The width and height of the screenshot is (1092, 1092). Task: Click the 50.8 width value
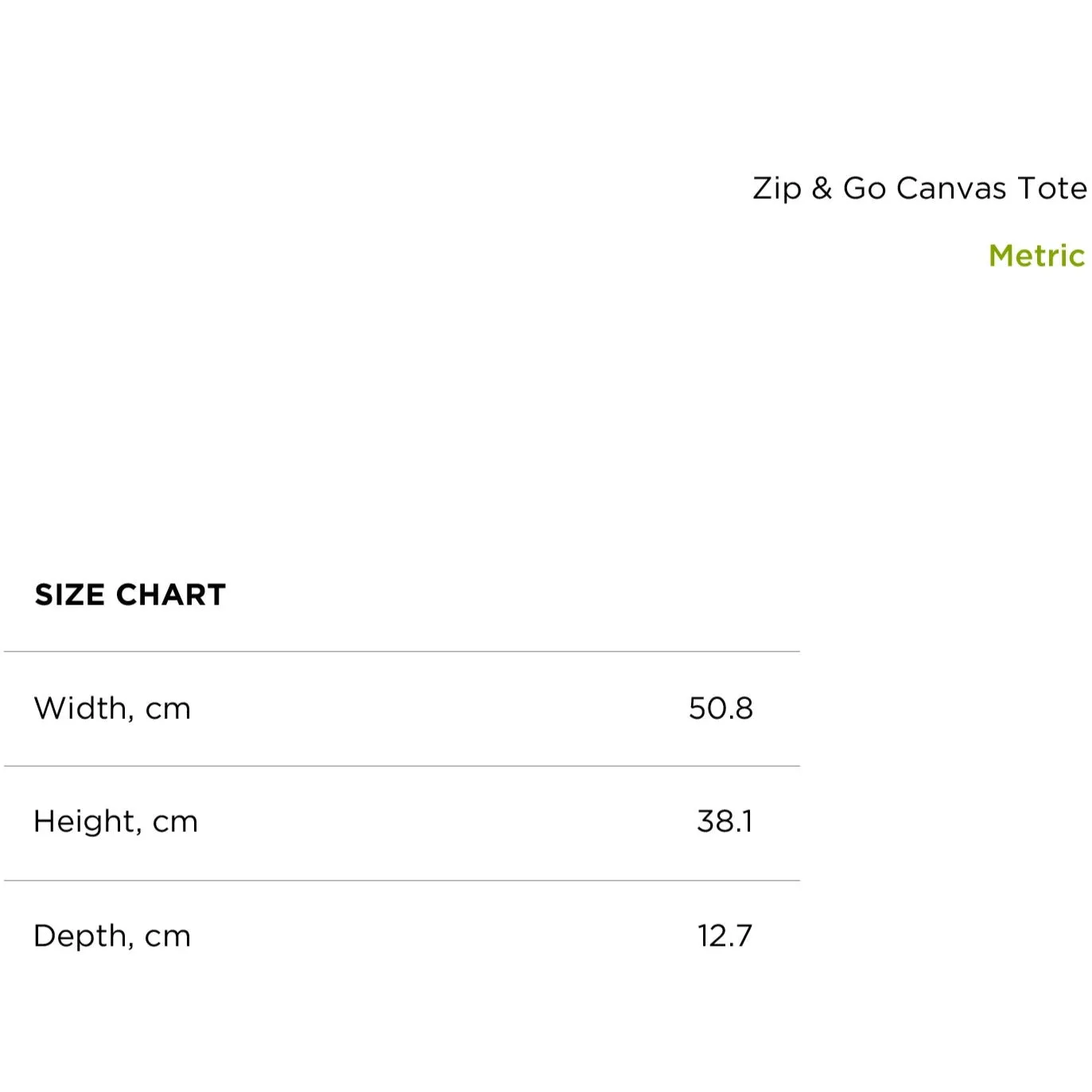pos(721,708)
